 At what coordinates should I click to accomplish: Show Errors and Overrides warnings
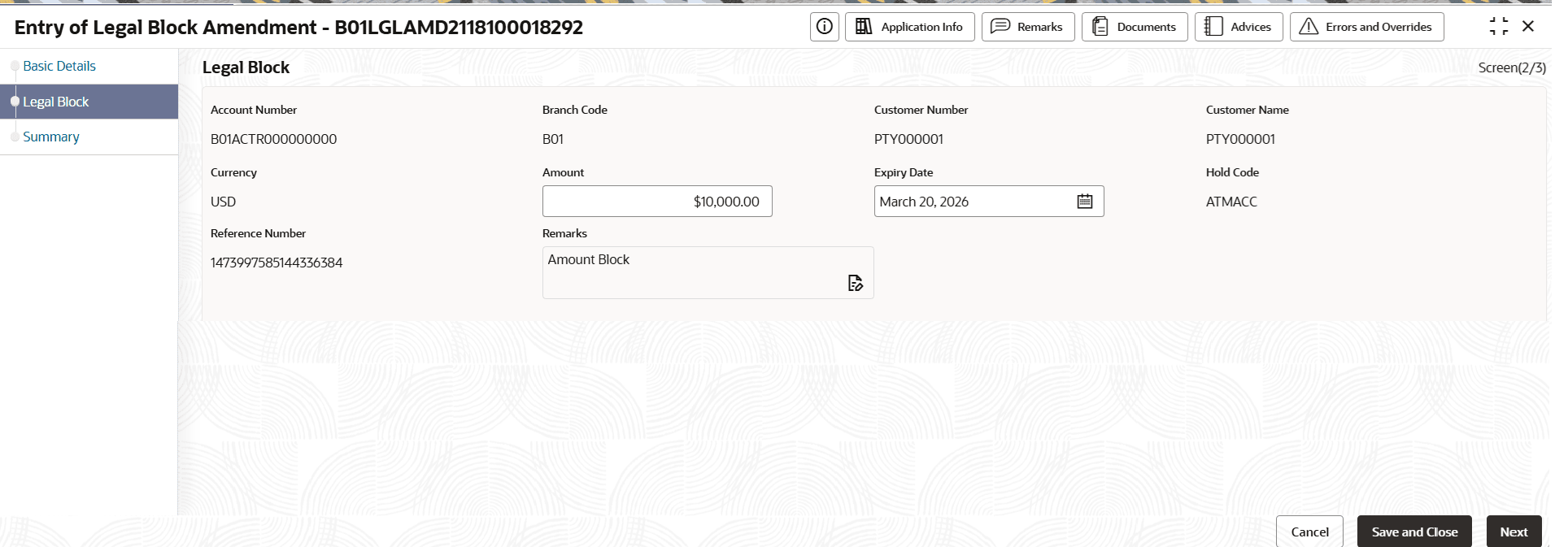pyautogui.click(x=1366, y=27)
